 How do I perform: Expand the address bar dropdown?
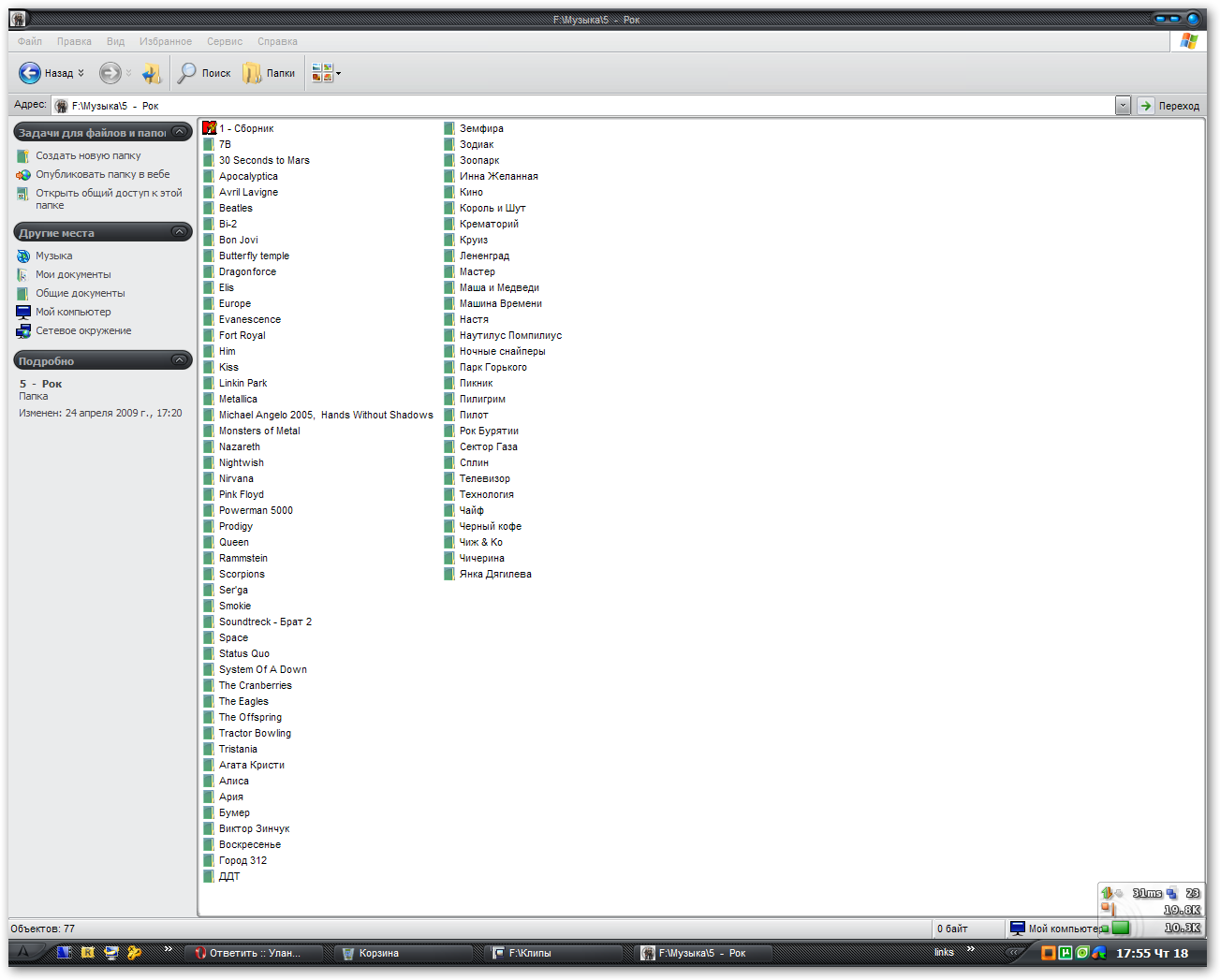(1123, 106)
